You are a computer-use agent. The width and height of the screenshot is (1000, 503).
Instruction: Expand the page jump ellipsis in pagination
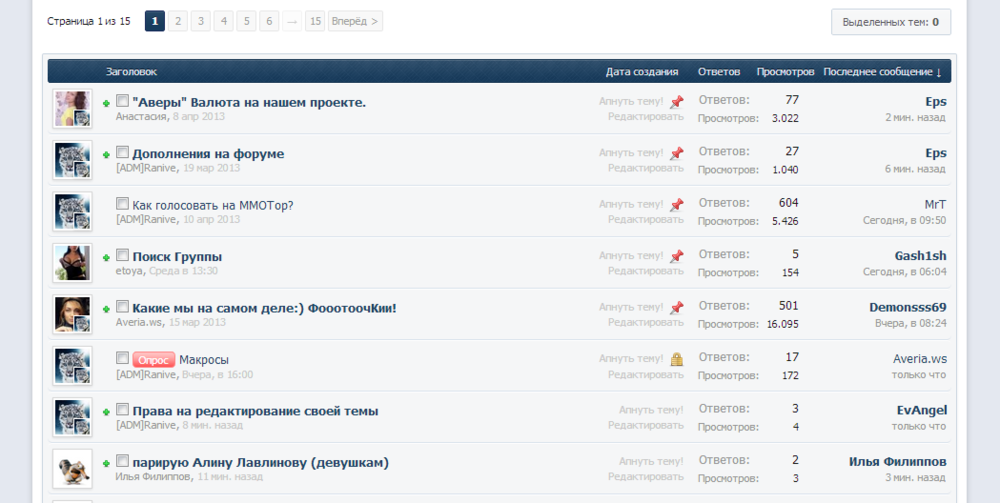[x=292, y=21]
